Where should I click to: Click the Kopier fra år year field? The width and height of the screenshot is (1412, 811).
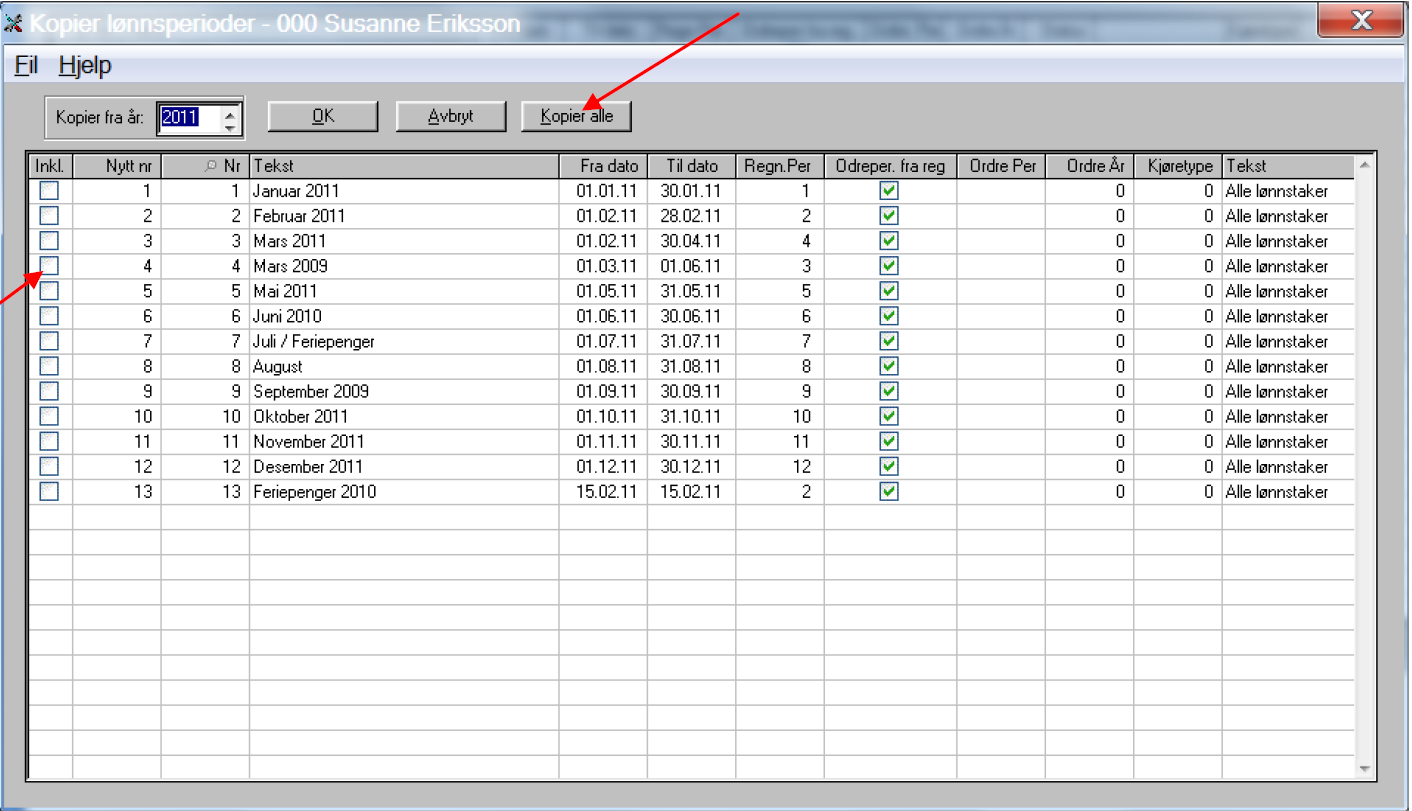click(190, 118)
